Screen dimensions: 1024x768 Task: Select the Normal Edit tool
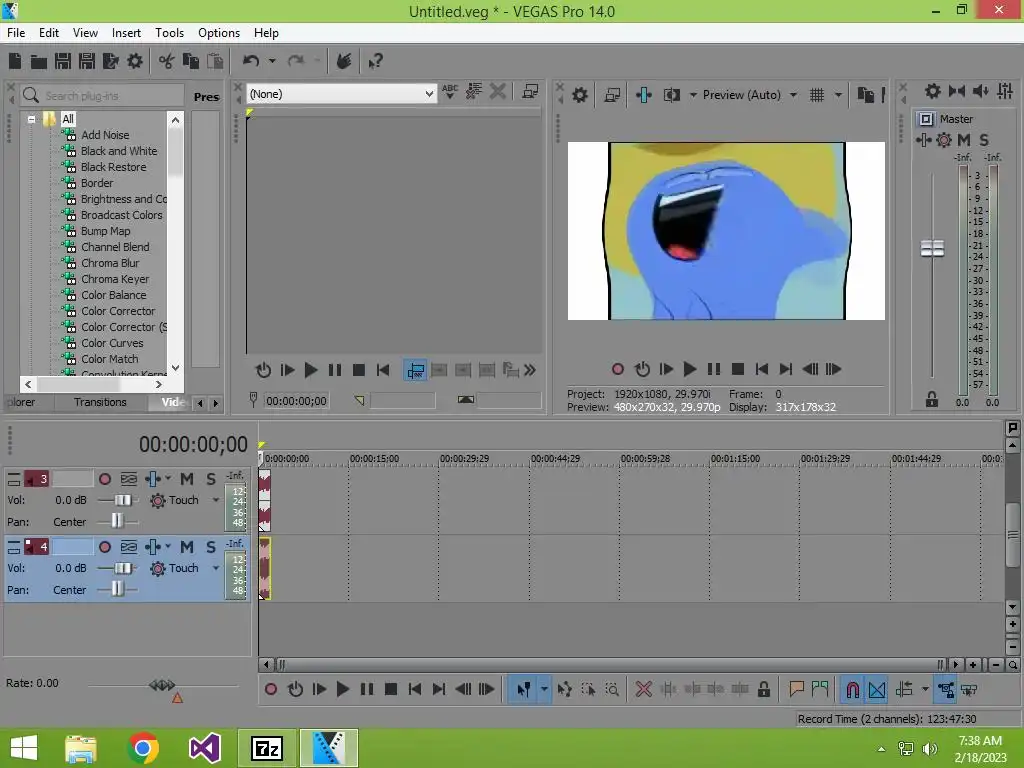523,689
